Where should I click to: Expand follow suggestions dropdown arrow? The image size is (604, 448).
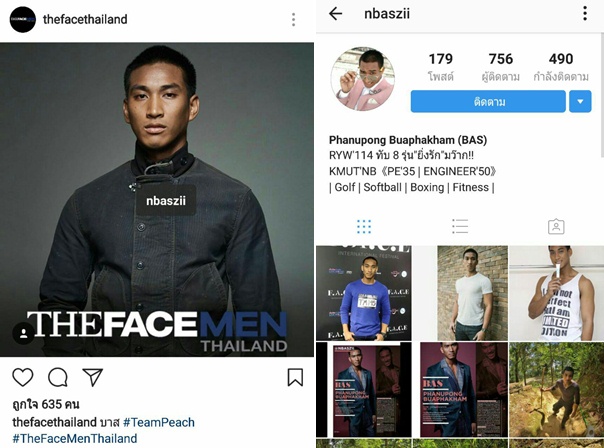[x=580, y=102]
